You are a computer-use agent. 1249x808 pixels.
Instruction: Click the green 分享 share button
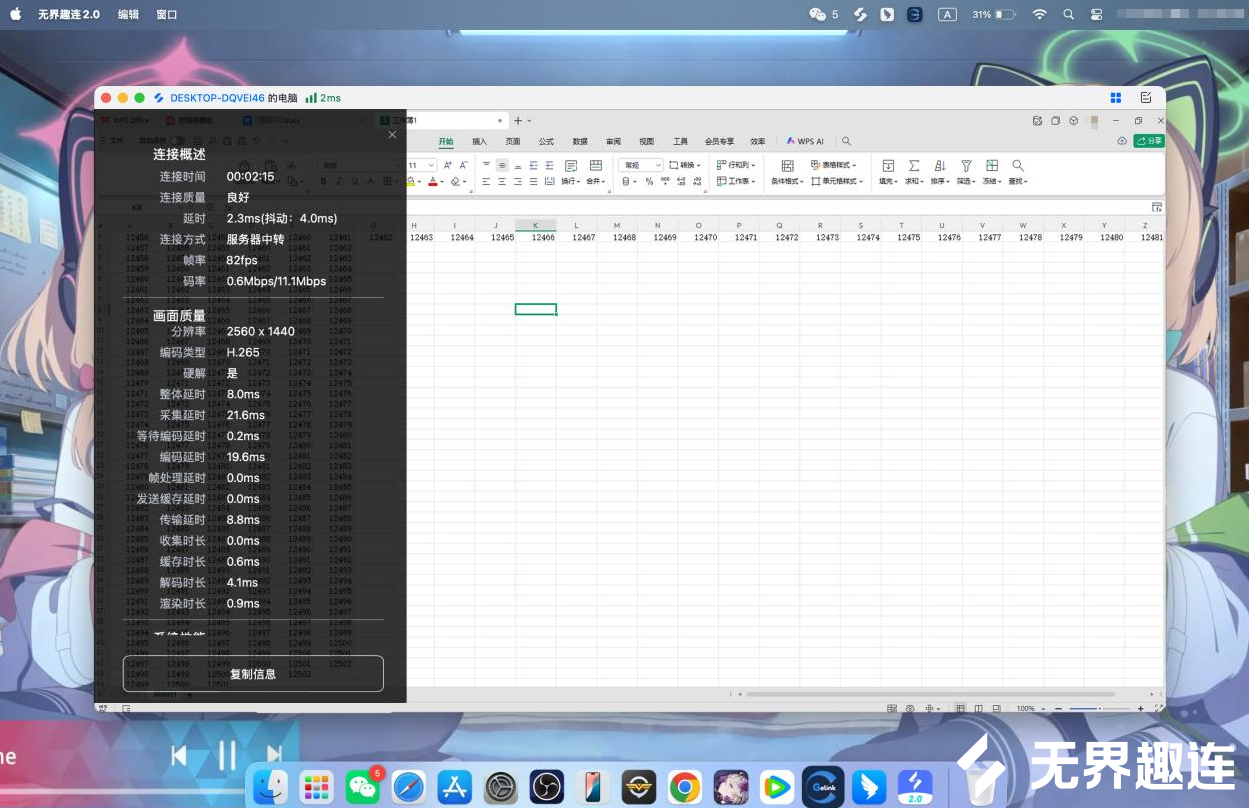point(1149,141)
